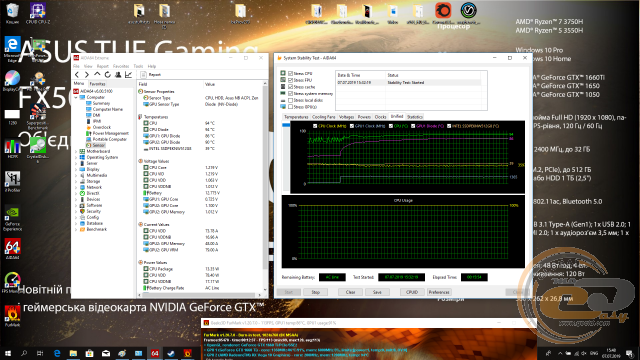640x360 pixels.
Task: Stop the stability test
Action: (x=316, y=292)
